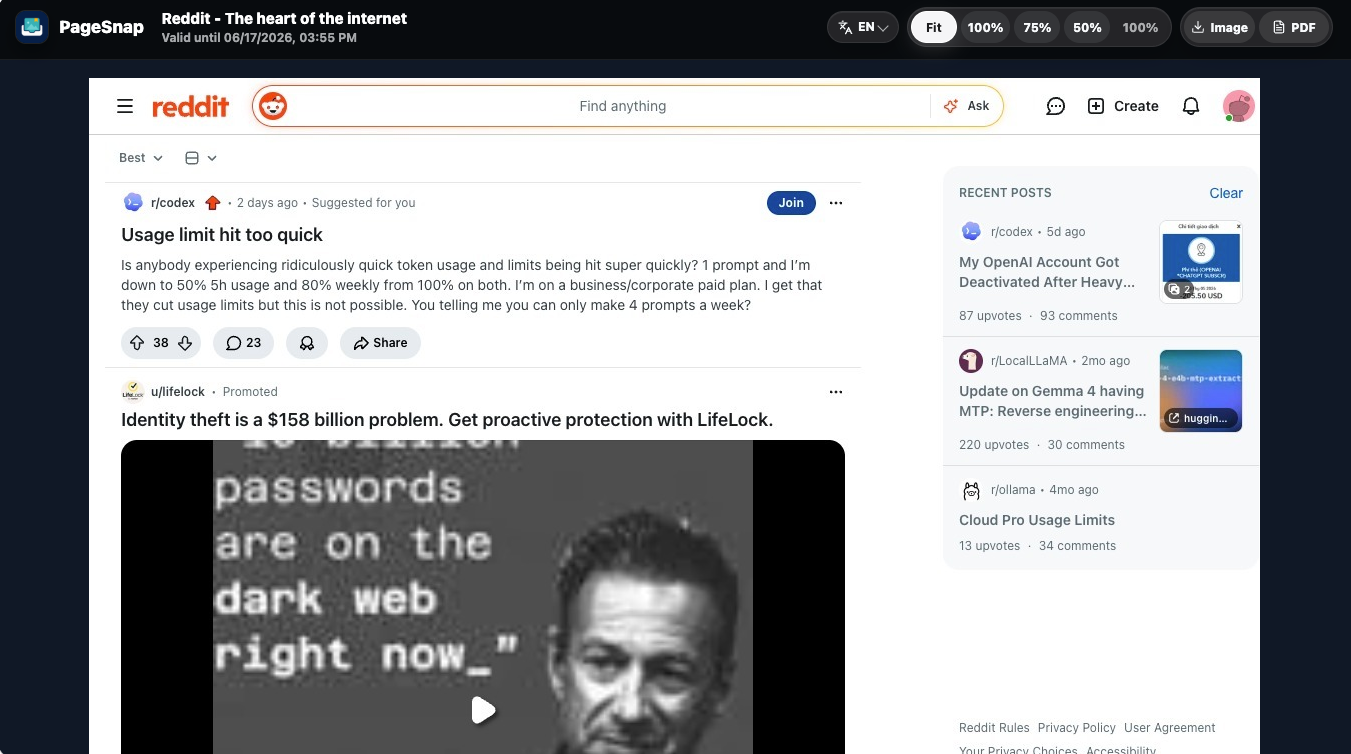Open the Reddit Rules link
1351x754 pixels.
[x=994, y=728]
